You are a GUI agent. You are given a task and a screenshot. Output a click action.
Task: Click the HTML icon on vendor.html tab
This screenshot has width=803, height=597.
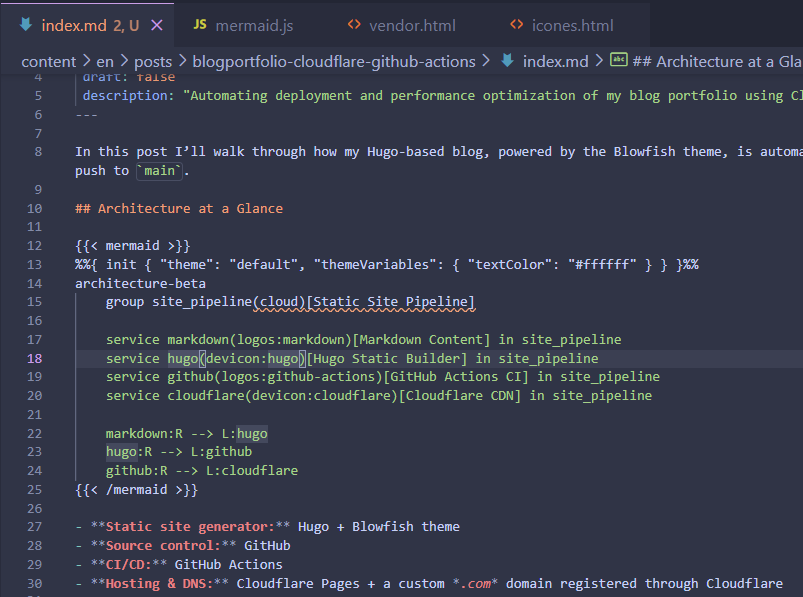point(356,26)
